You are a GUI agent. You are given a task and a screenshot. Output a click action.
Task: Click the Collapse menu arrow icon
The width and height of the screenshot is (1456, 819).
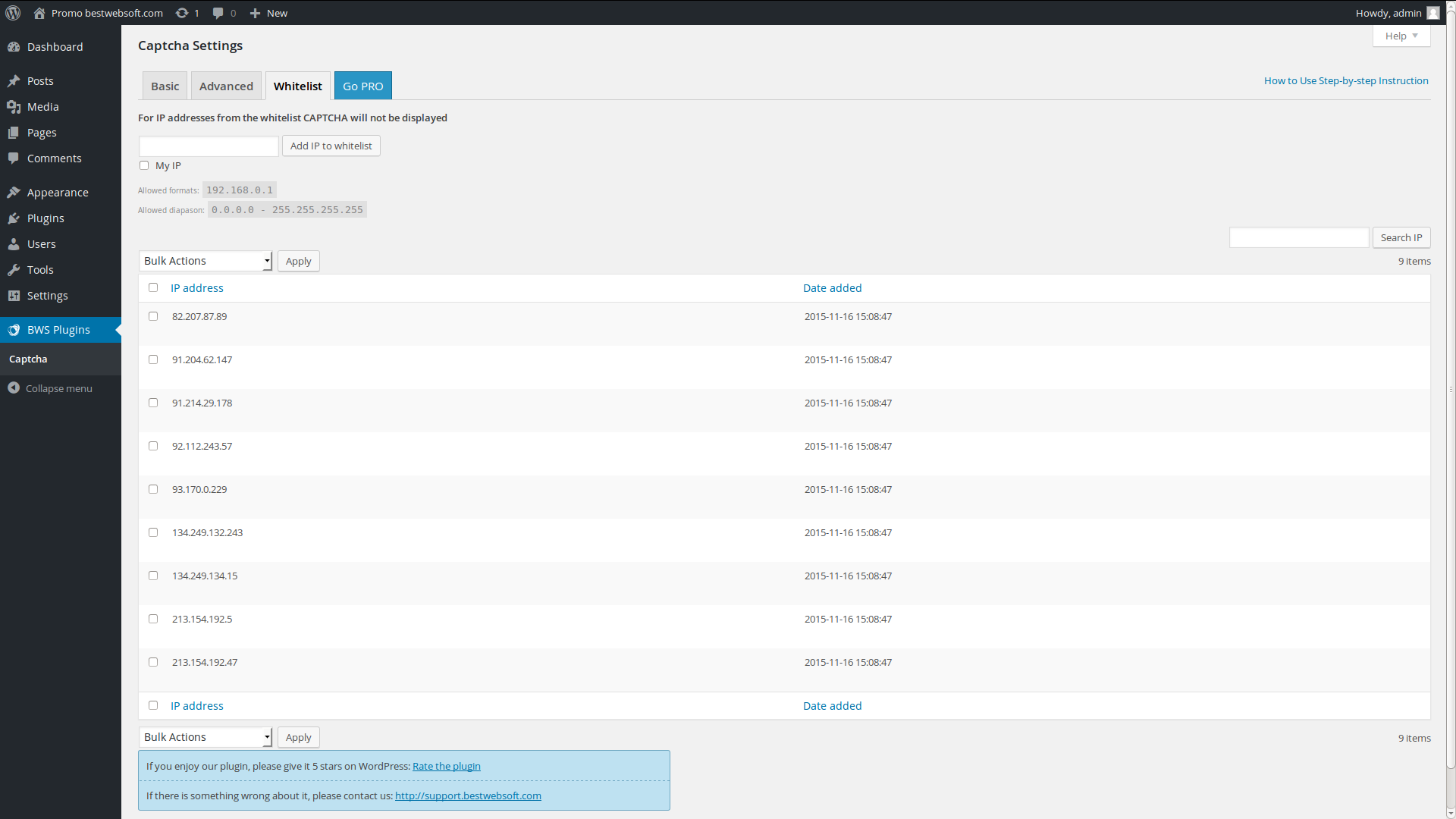pyautogui.click(x=14, y=388)
